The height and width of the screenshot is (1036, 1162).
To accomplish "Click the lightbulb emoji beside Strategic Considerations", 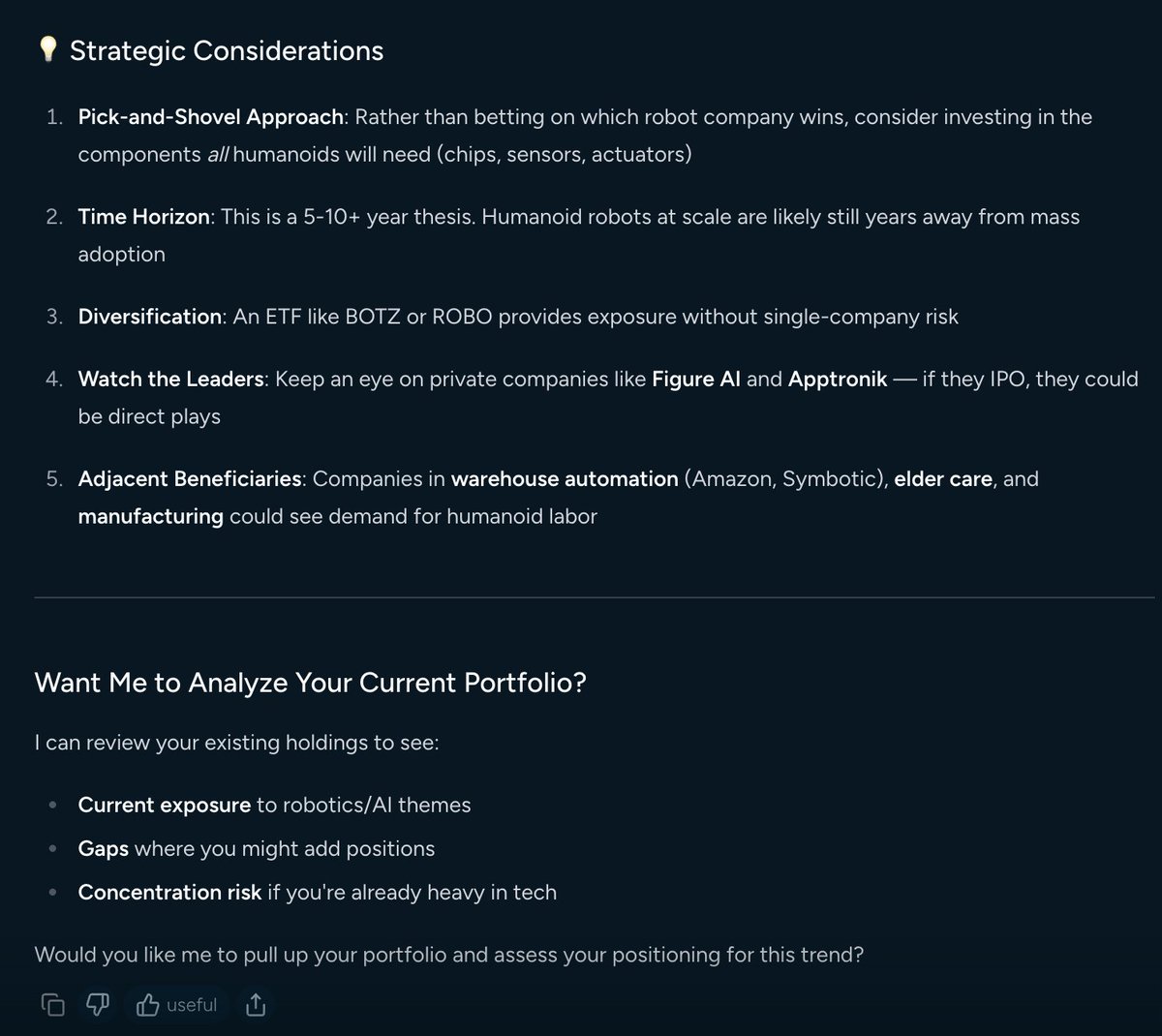I will [x=47, y=50].
